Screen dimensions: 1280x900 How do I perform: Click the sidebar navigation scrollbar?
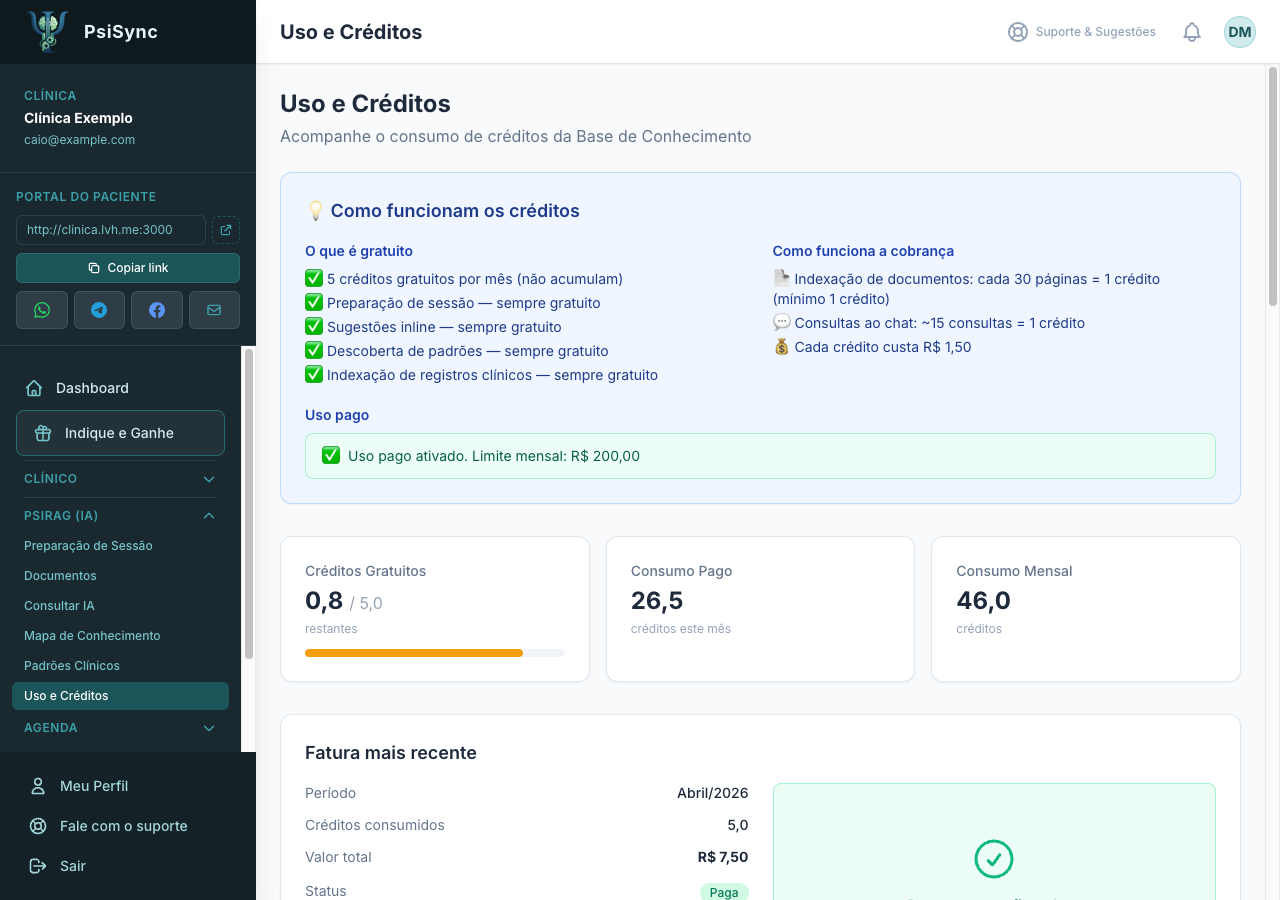pyautogui.click(x=249, y=503)
